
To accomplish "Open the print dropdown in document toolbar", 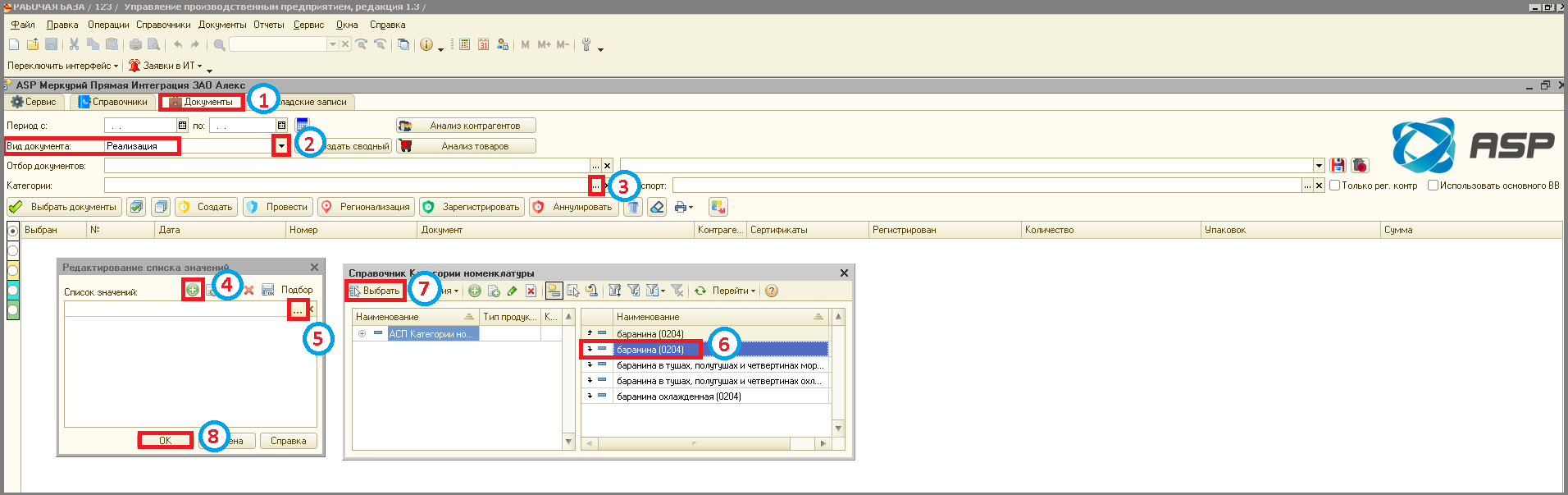I will click(x=684, y=207).
